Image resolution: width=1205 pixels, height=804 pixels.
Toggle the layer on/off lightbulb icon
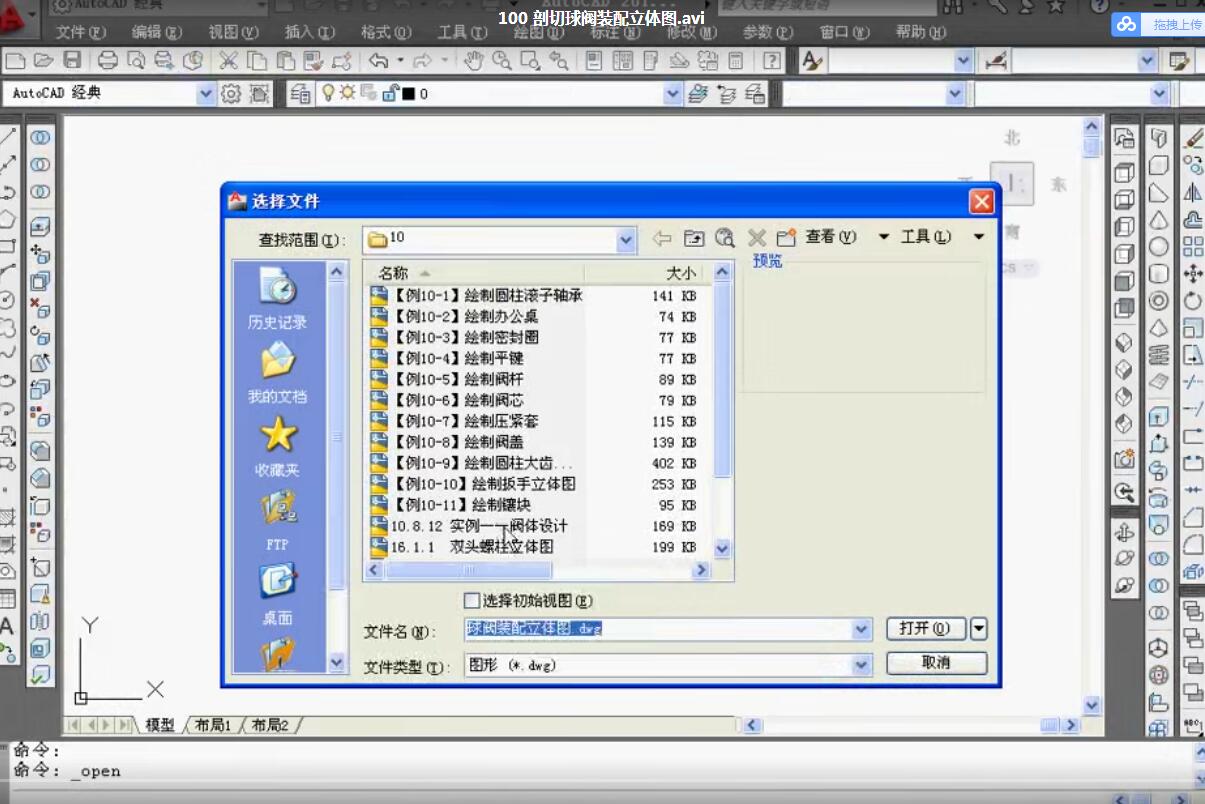click(x=327, y=93)
